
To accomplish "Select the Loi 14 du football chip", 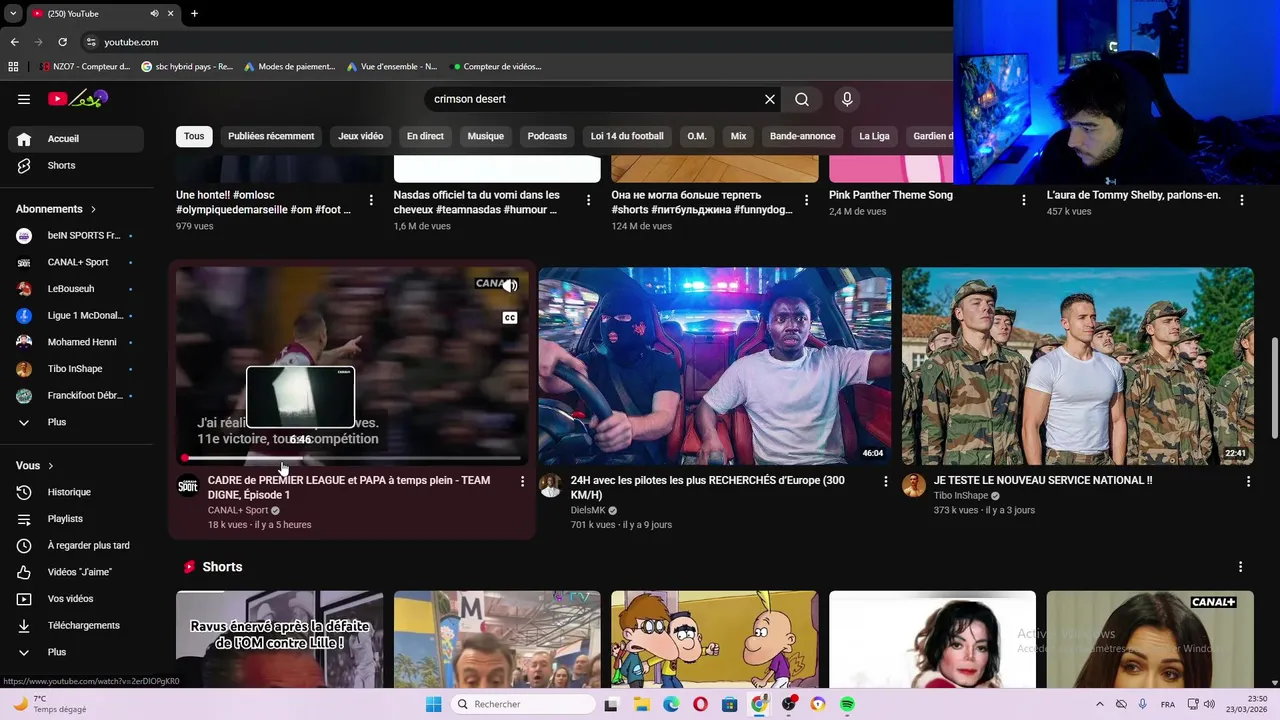I will 627,136.
